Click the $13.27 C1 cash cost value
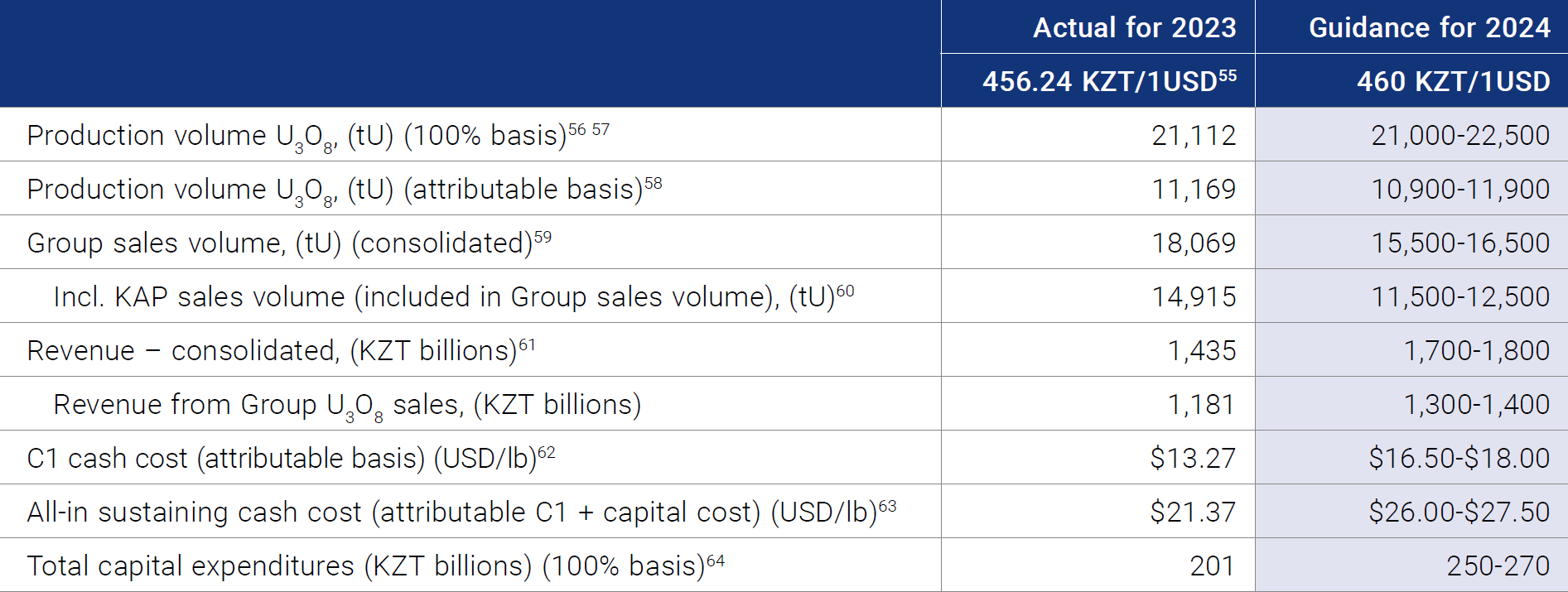The image size is (1568, 592). click(x=1192, y=458)
